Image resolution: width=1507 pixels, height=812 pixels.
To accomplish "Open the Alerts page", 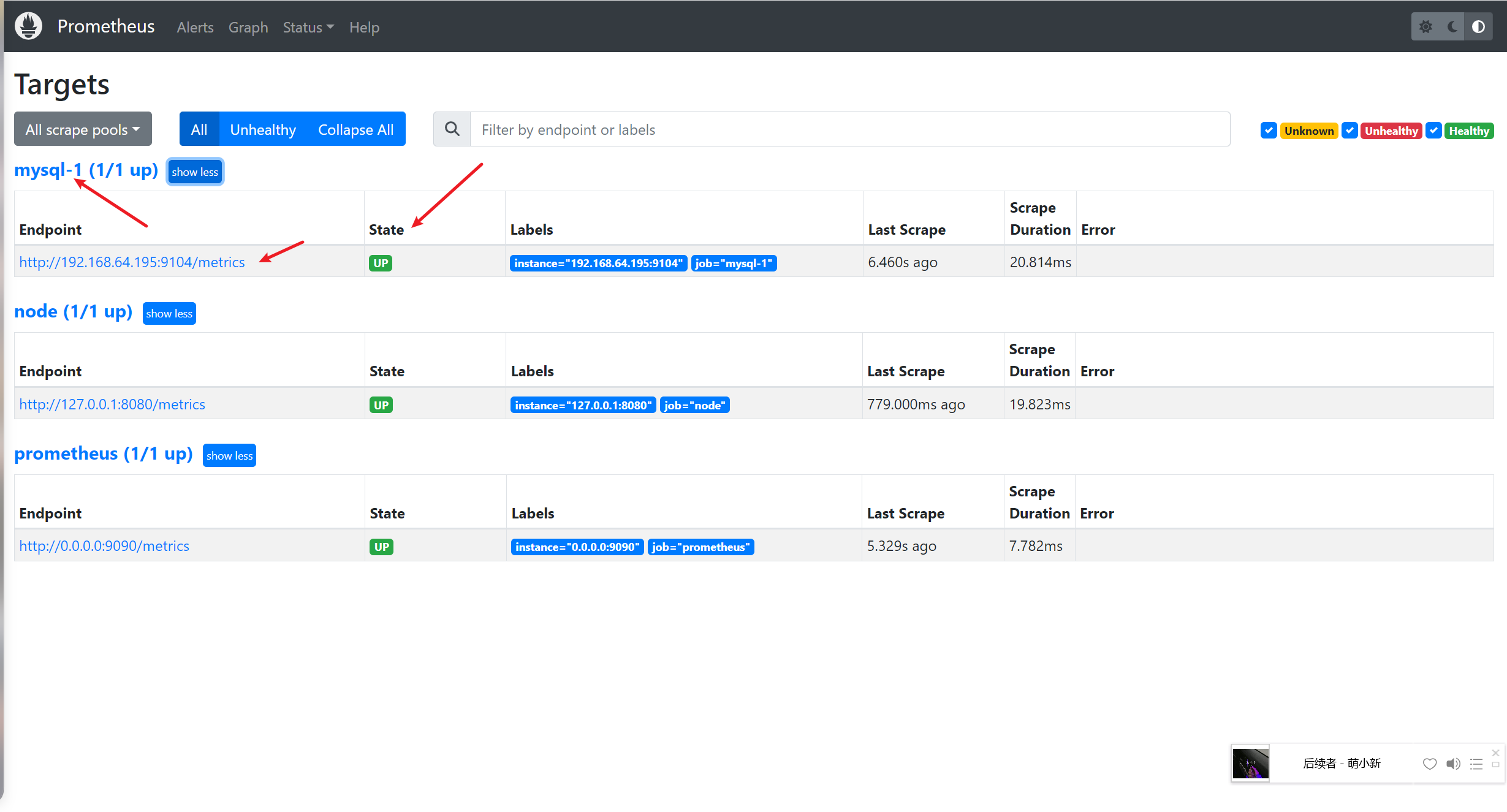I will (x=195, y=28).
